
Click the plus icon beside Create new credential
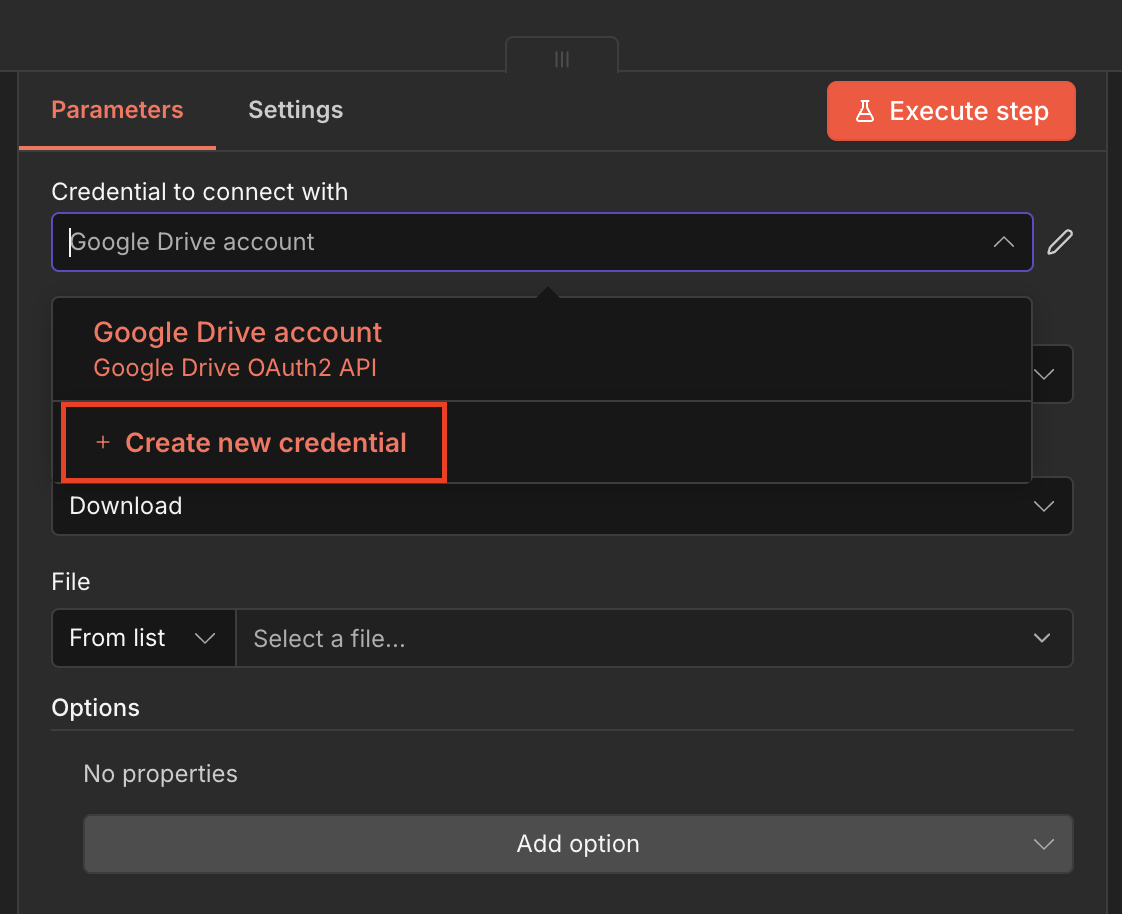click(x=103, y=442)
